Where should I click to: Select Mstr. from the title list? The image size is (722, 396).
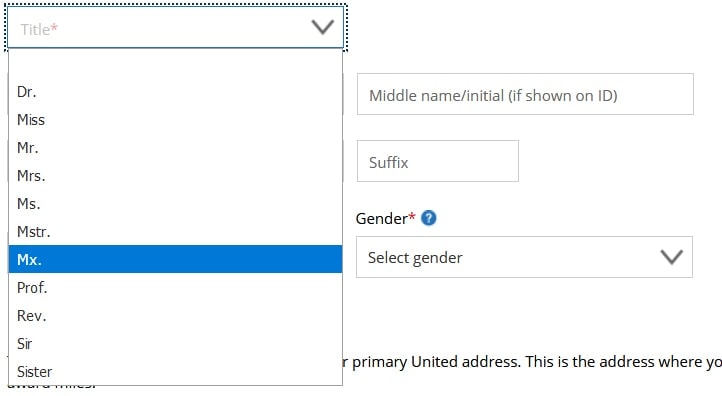[175, 232]
